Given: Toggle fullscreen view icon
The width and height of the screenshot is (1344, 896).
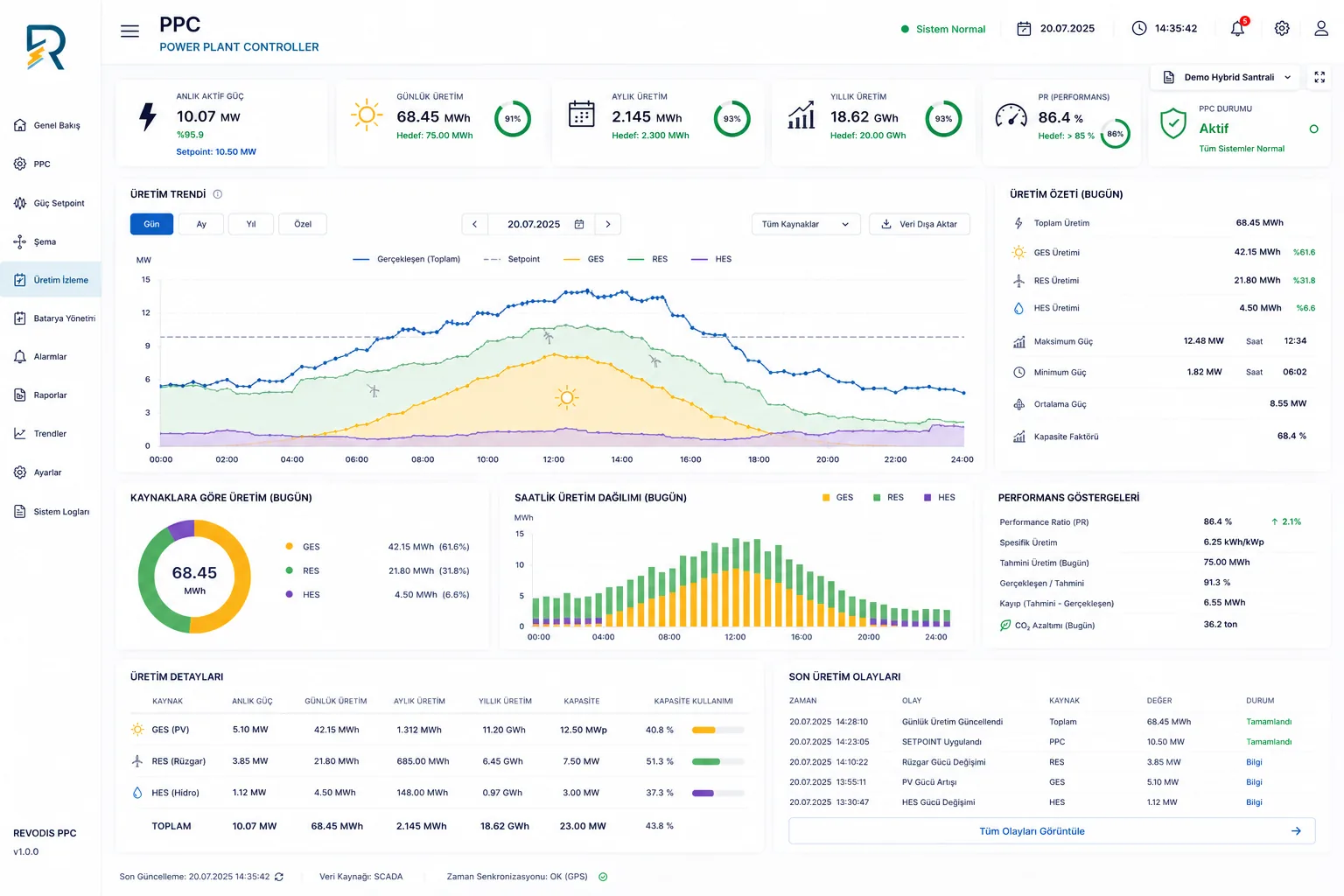Looking at the screenshot, I should point(1319,77).
